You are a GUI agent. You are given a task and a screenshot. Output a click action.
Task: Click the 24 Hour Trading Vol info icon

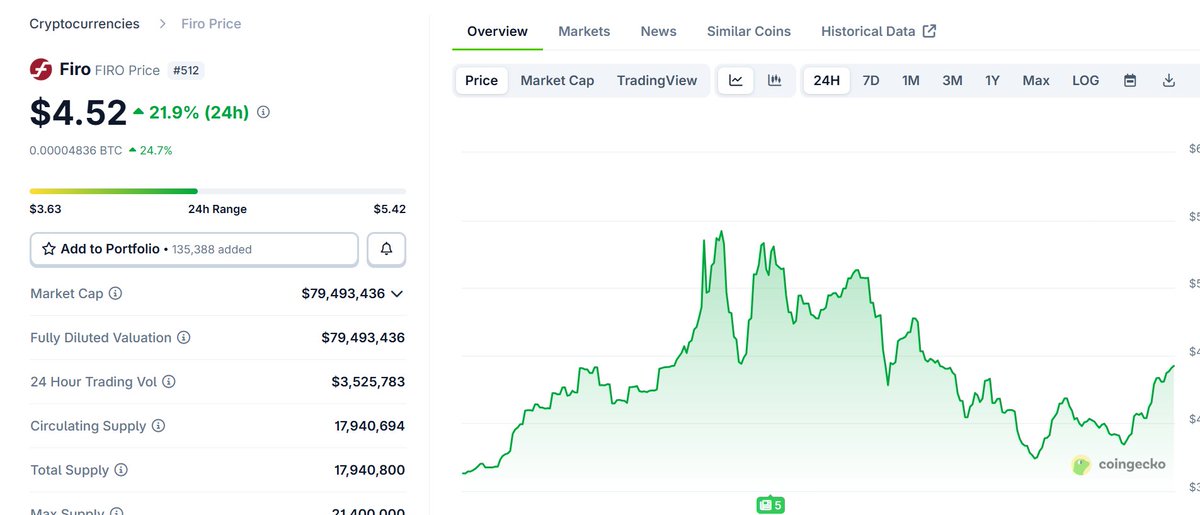click(169, 382)
